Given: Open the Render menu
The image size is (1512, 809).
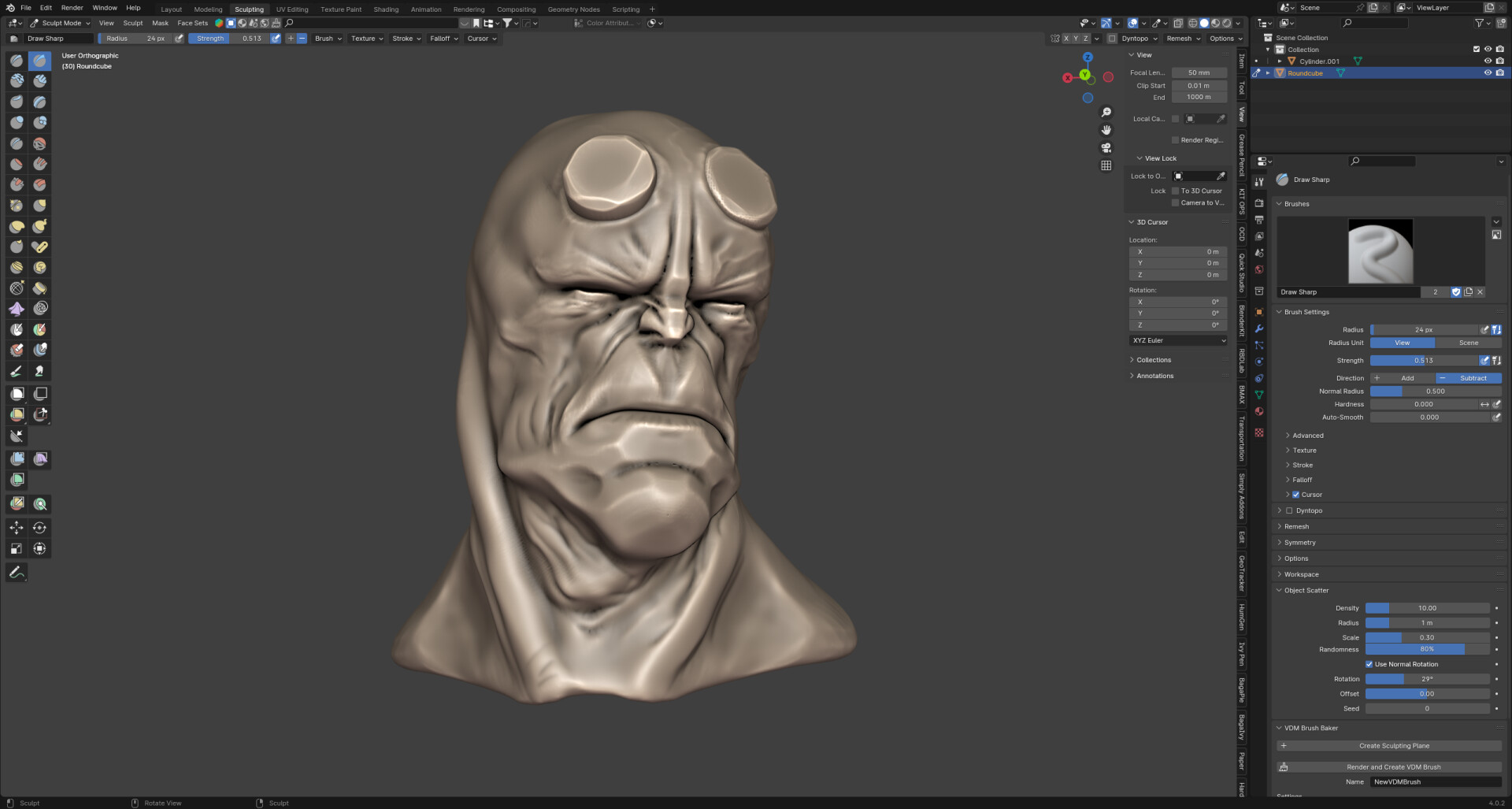Looking at the screenshot, I should tap(72, 8).
